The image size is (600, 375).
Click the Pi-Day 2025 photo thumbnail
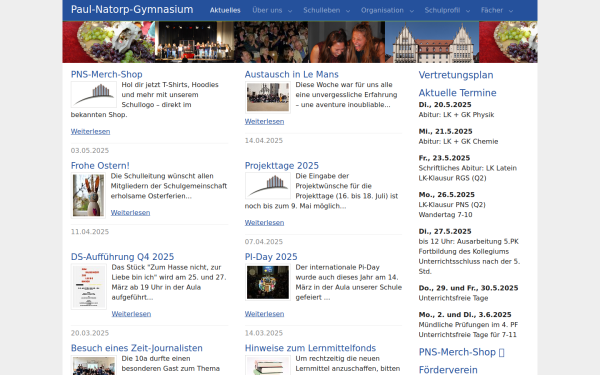click(x=268, y=282)
